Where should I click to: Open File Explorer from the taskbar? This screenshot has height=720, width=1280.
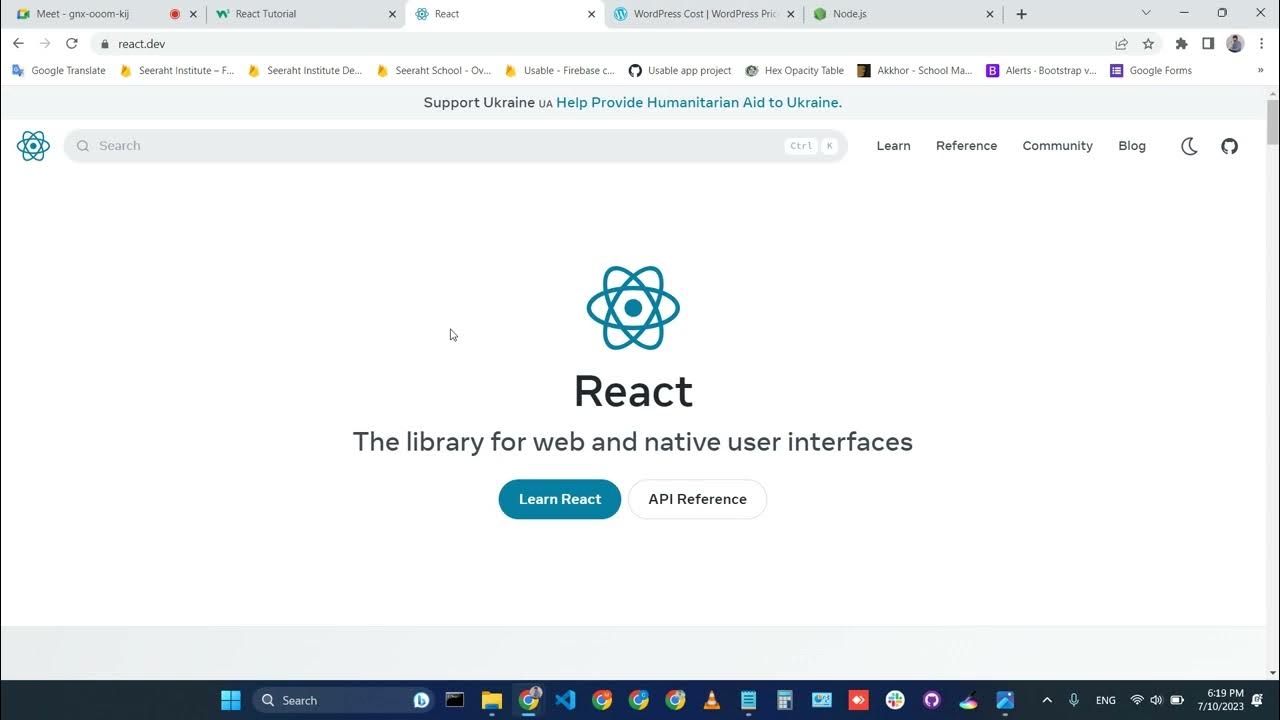click(x=491, y=700)
